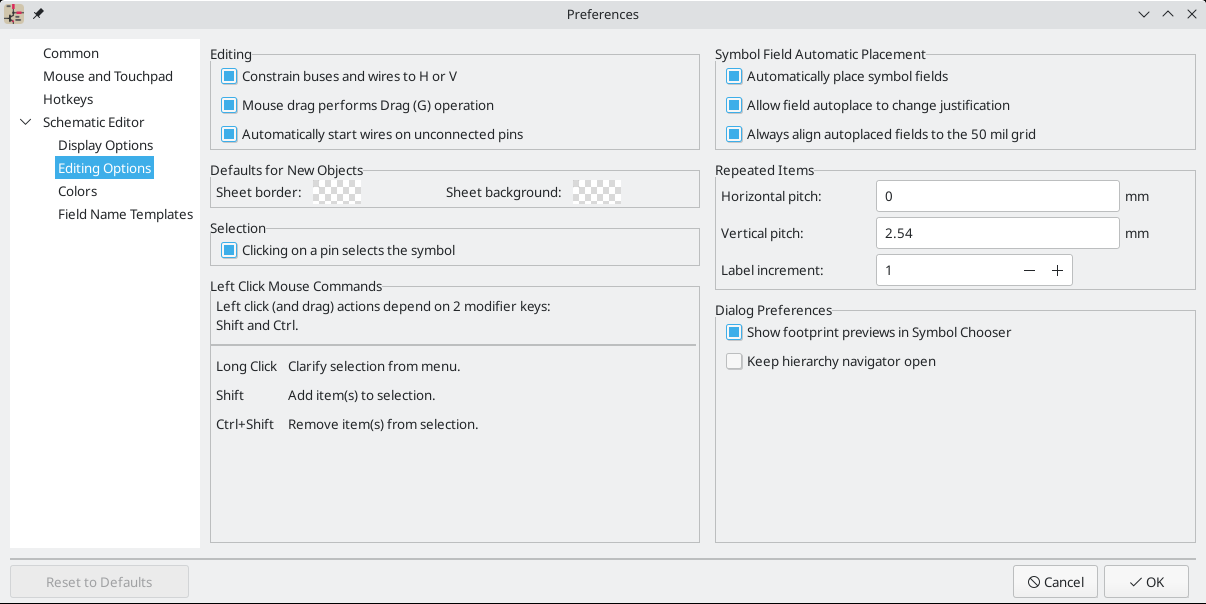Click the KiCad app icon in title bar
1206x604 pixels.
pyautogui.click(x=14, y=14)
